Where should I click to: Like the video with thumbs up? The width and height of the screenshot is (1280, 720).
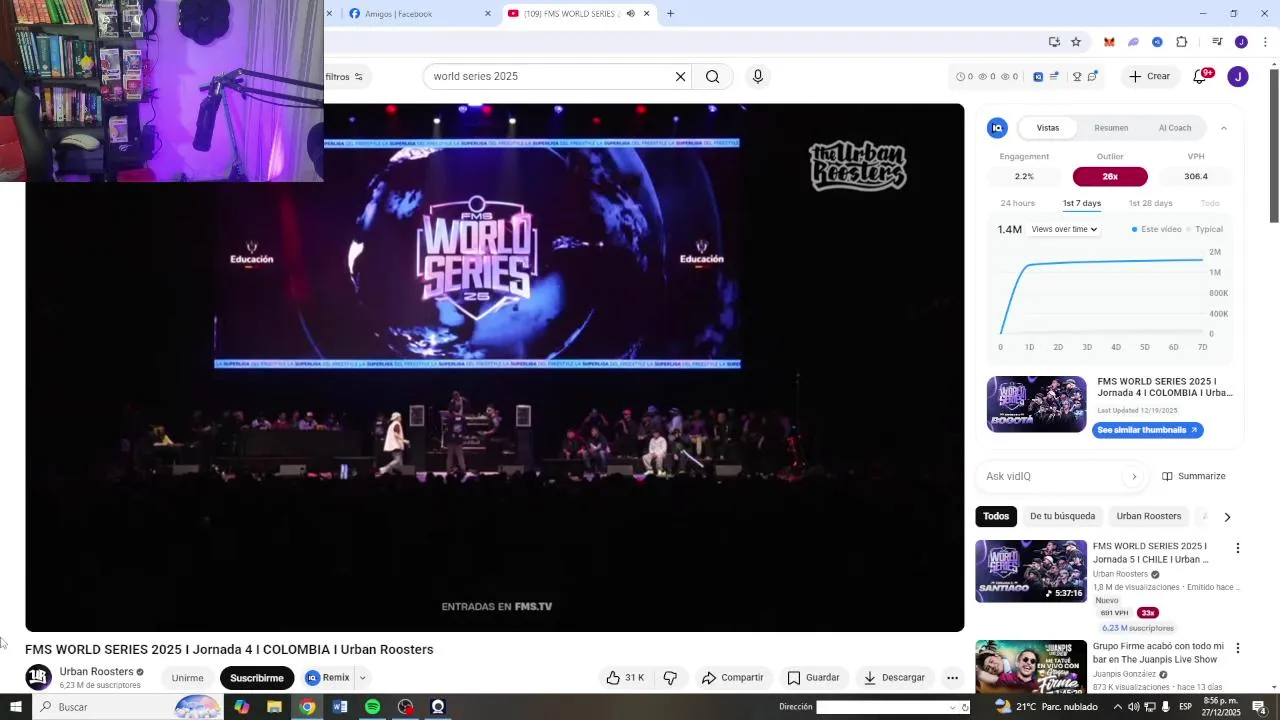[625, 678]
